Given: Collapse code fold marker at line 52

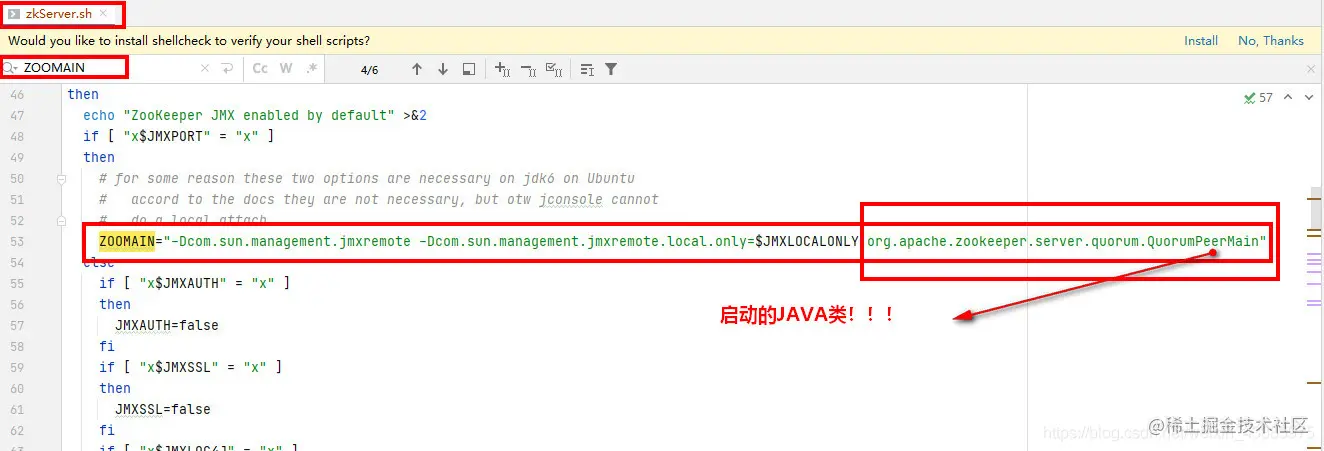Looking at the screenshot, I should (x=61, y=221).
